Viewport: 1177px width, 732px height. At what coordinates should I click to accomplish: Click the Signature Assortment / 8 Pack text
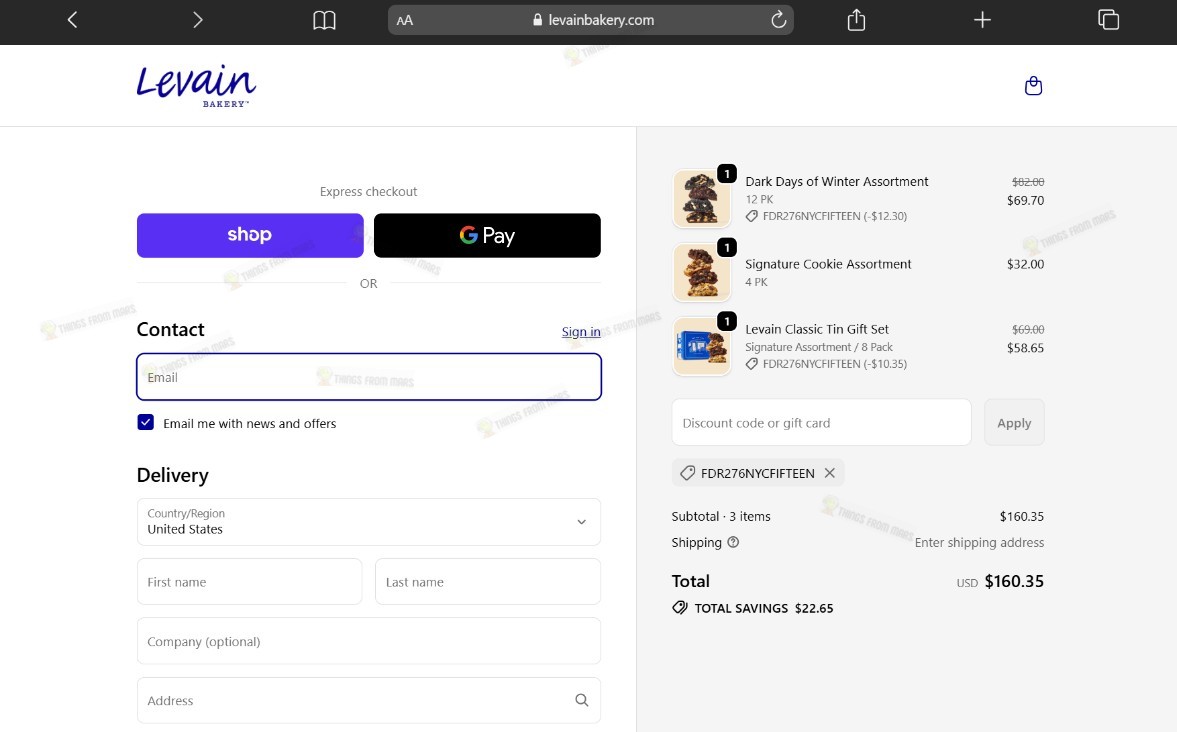coord(819,348)
